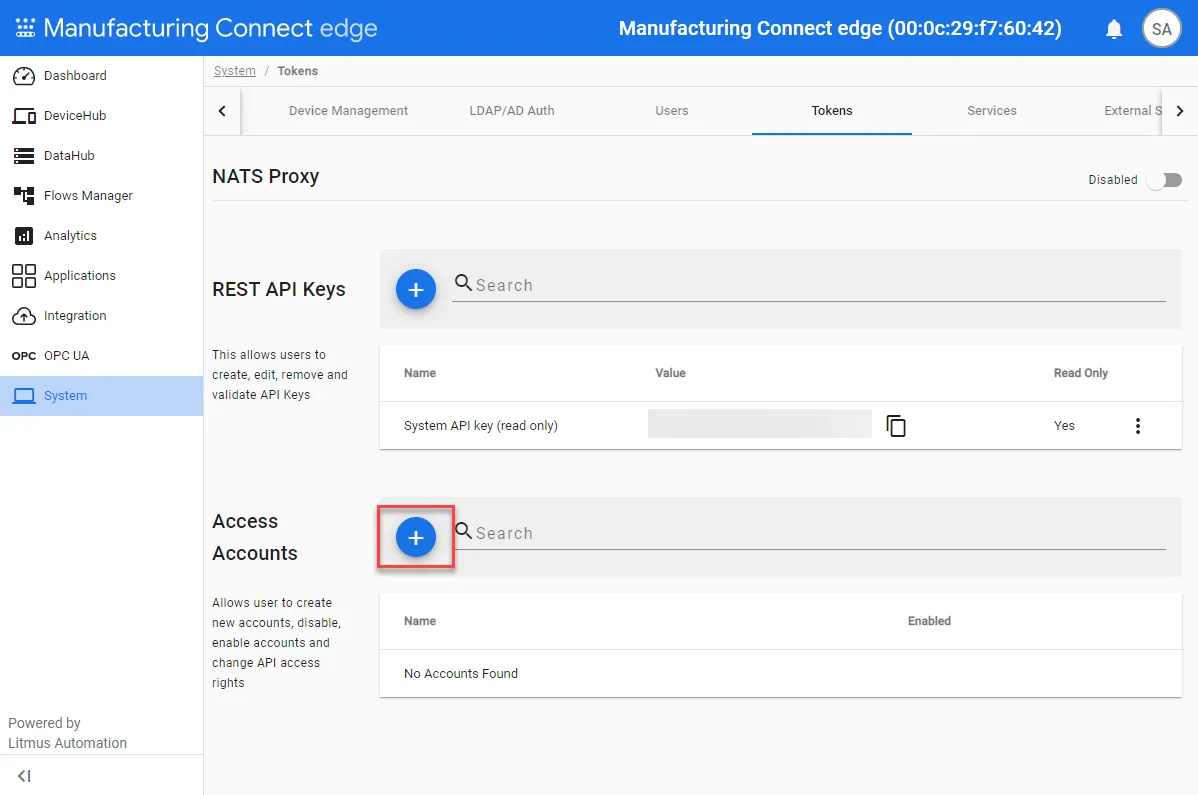Click the Read Only column header
This screenshot has height=795, width=1198.
(x=1080, y=373)
